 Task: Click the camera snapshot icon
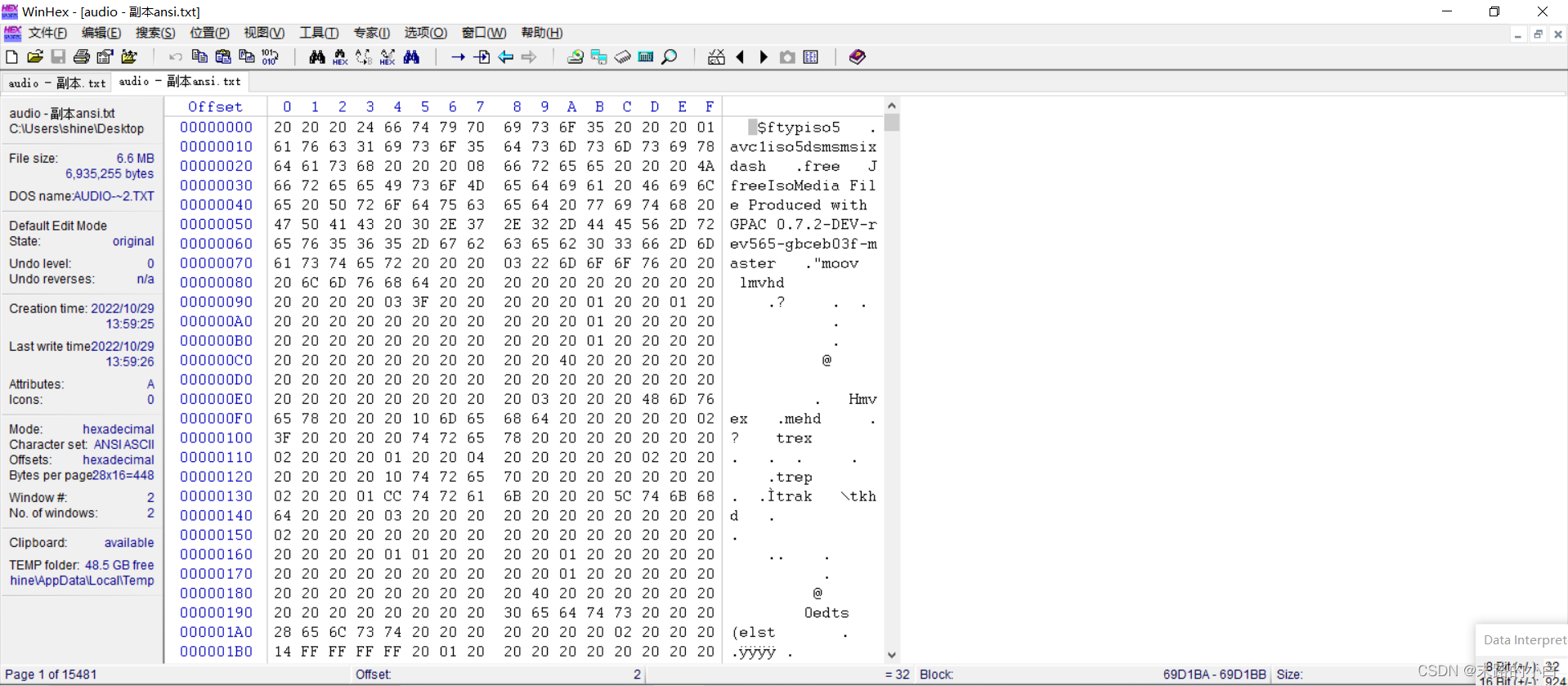point(787,56)
